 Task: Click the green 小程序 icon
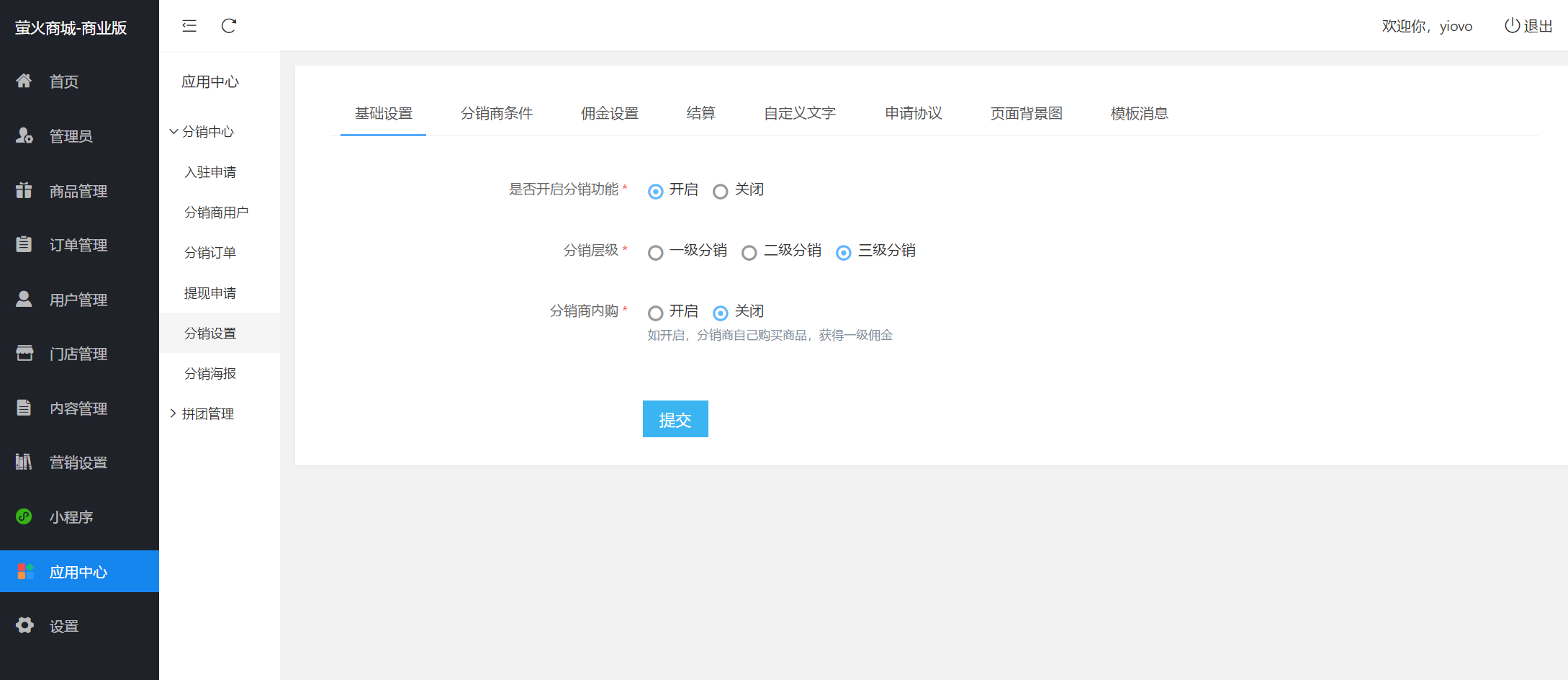pyautogui.click(x=24, y=516)
